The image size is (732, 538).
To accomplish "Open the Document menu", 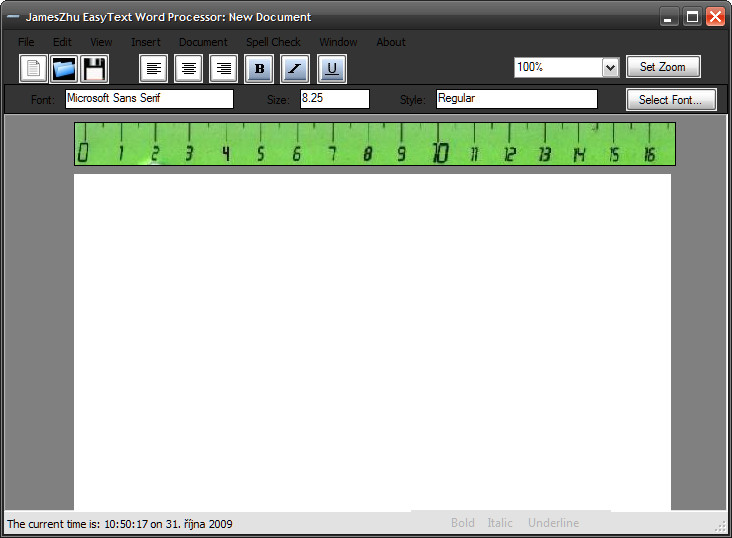I will 203,42.
